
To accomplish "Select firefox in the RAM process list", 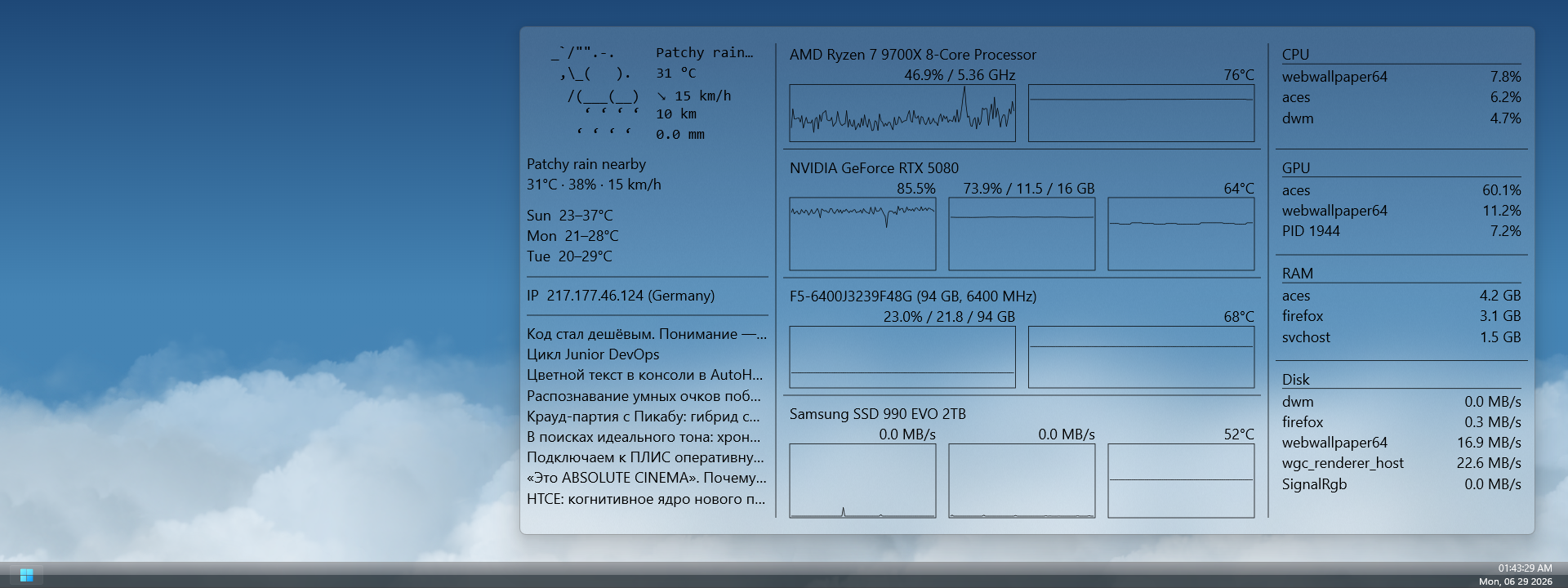I will tap(1401, 316).
